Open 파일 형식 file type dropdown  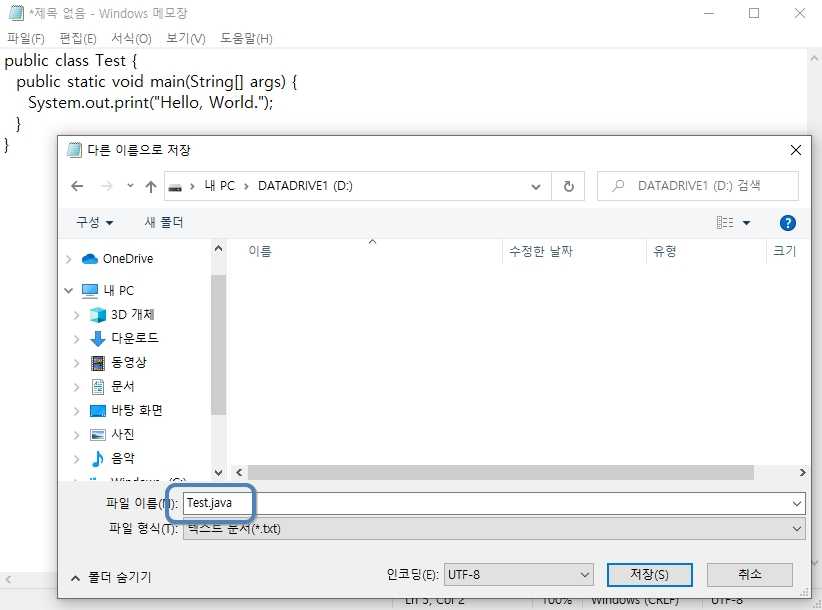coord(494,528)
